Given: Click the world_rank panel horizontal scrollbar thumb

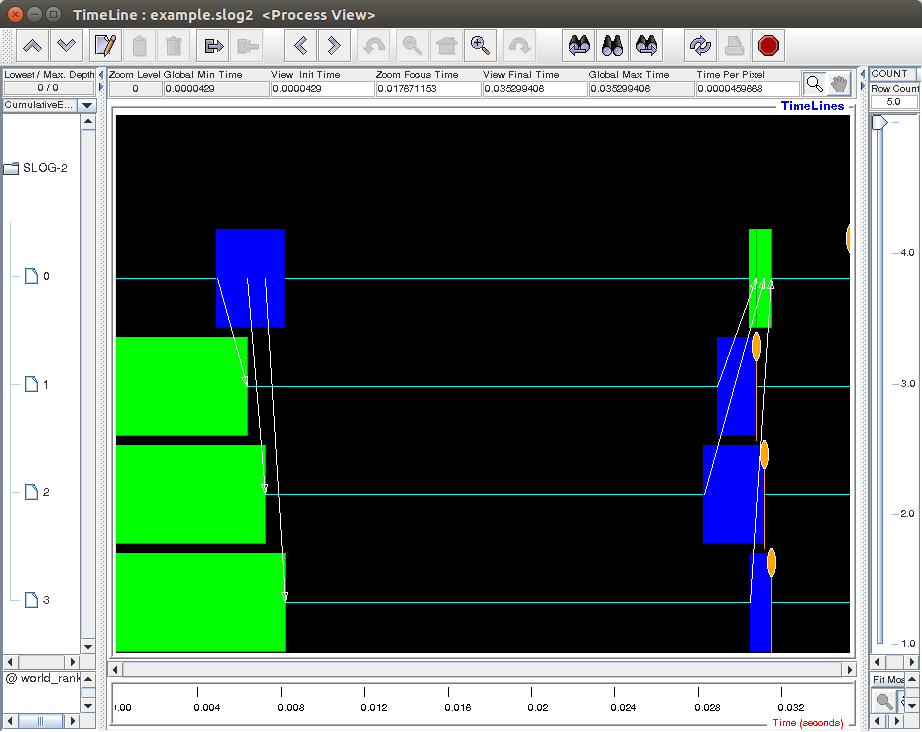Looking at the screenshot, I should (41, 721).
